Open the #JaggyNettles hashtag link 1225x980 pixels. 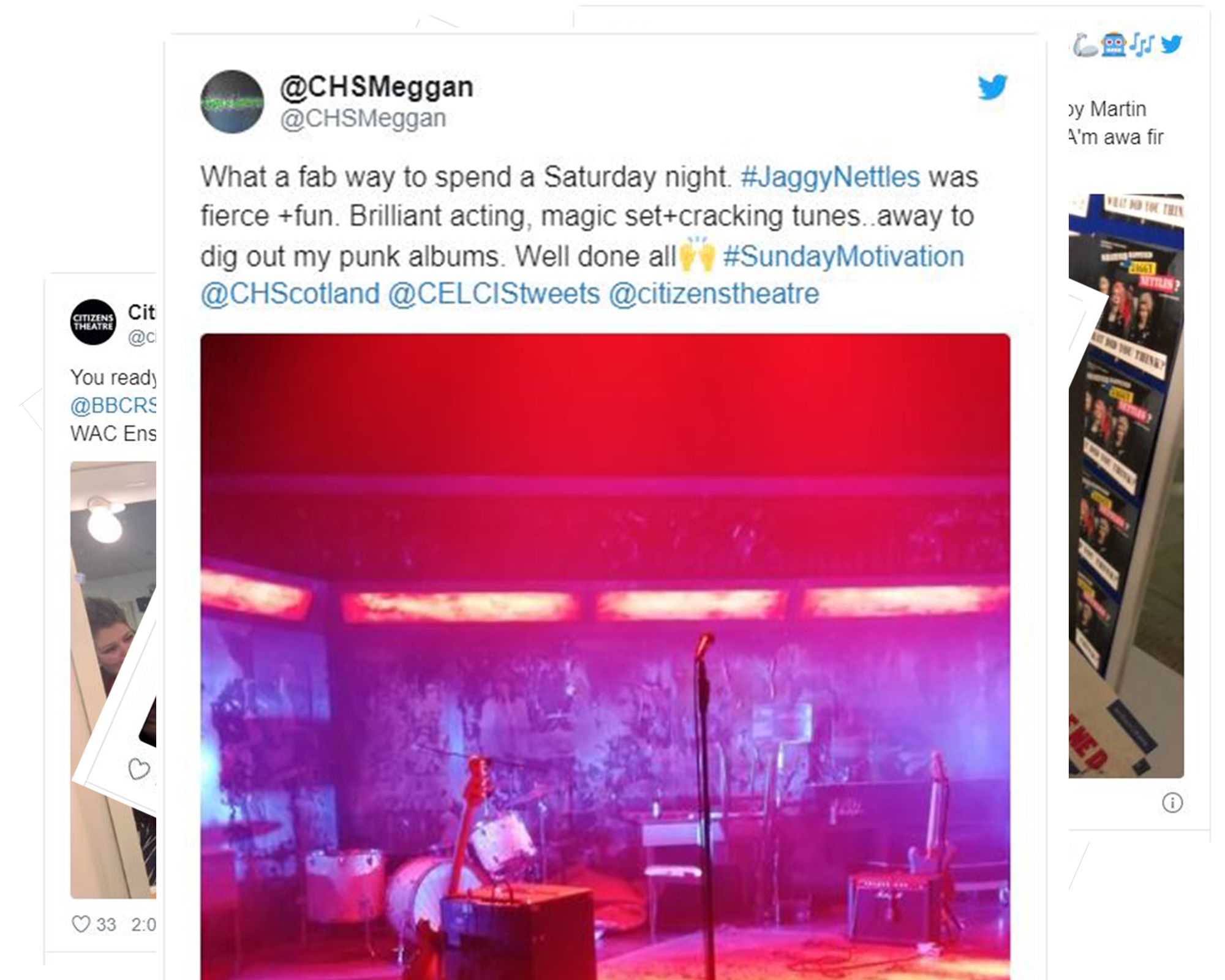[830, 177]
